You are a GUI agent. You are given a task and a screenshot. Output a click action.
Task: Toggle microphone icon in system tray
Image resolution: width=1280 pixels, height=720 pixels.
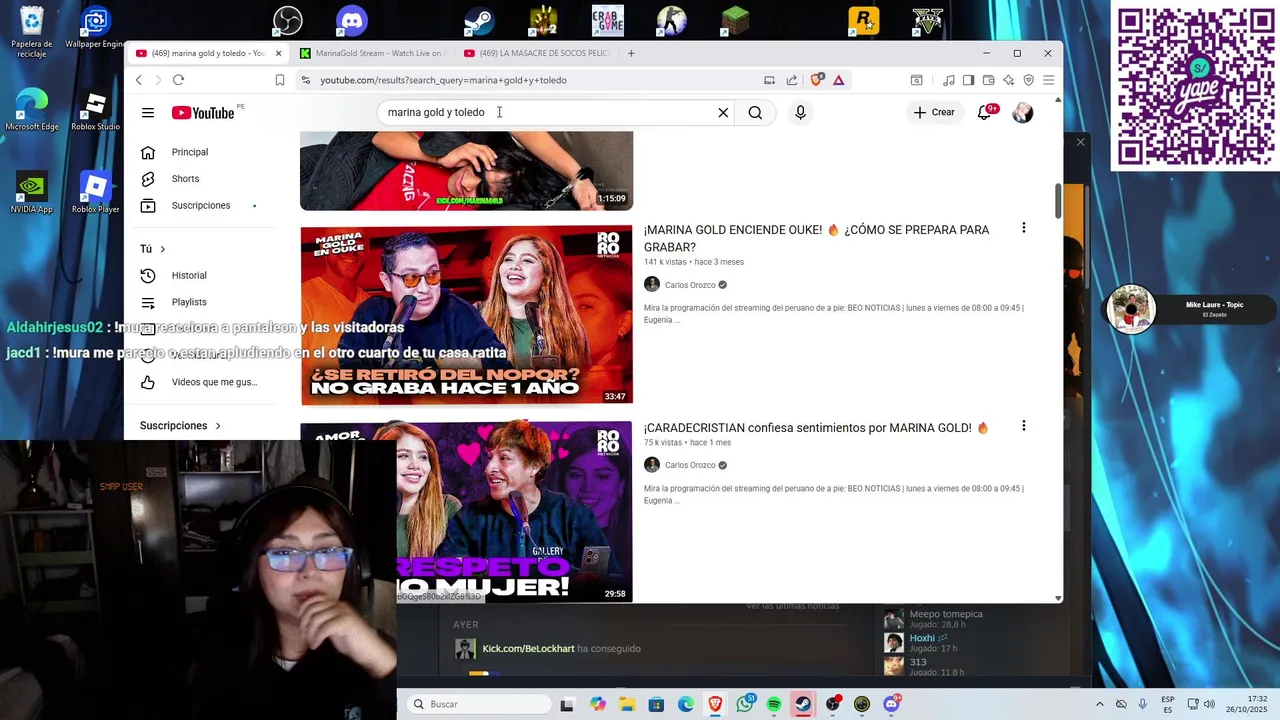pyautogui.click(x=1142, y=704)
